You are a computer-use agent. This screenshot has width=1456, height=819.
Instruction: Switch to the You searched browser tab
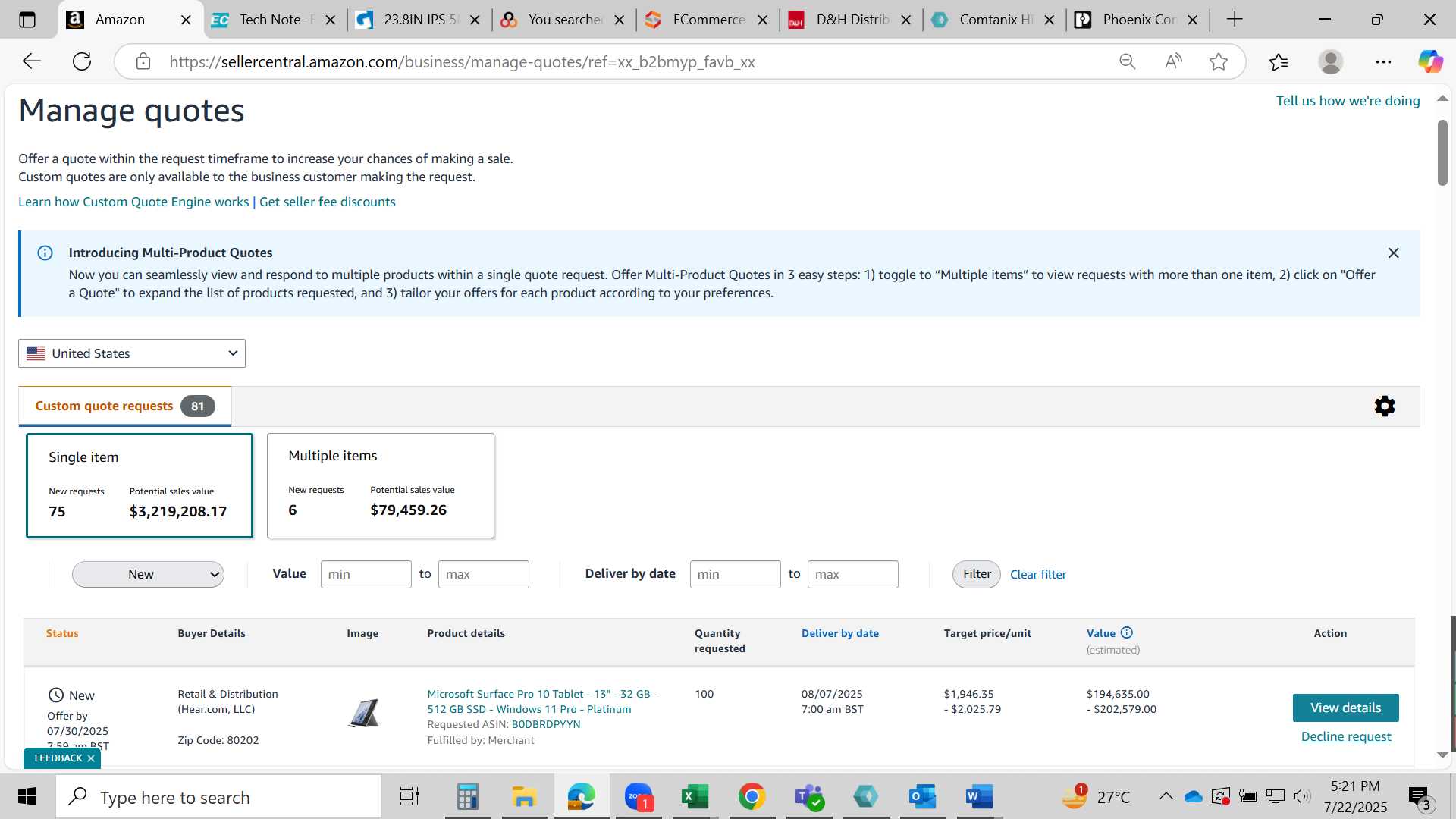[563, 20]
